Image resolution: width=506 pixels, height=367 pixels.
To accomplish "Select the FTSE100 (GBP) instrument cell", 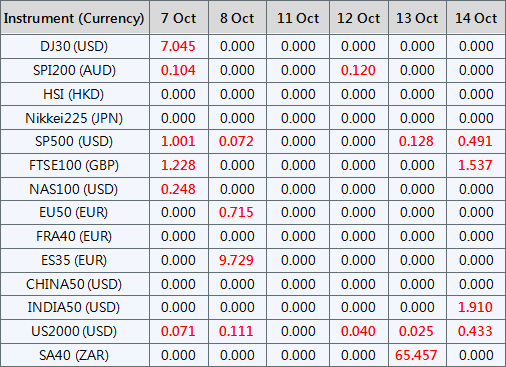I will pyautogui.click(x=74, y=165).
